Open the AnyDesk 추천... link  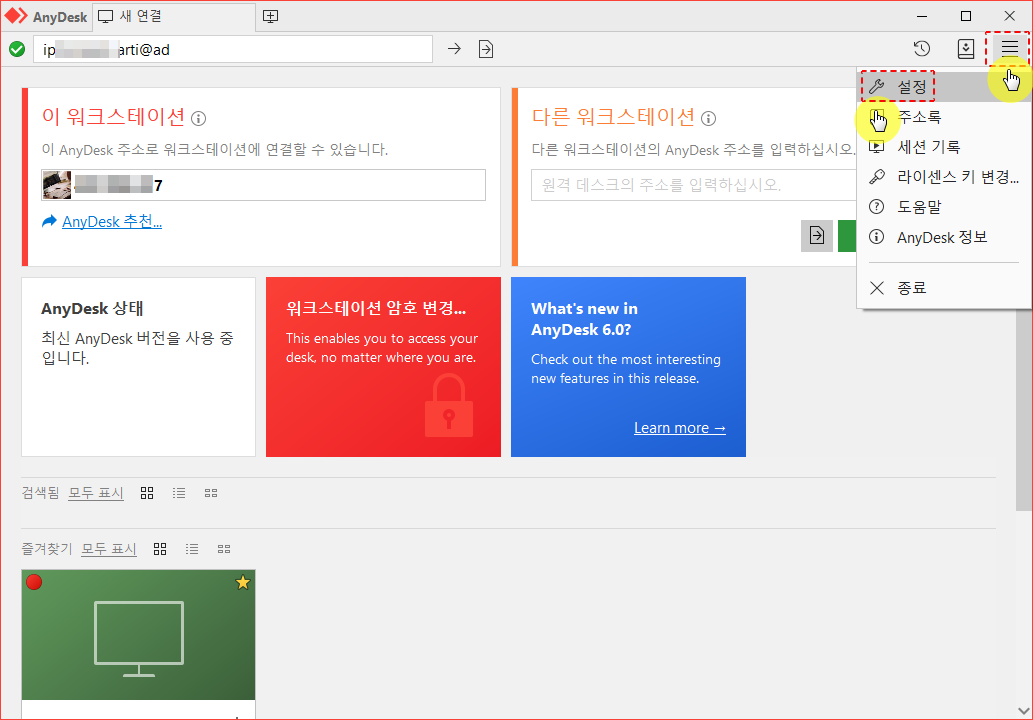pos(112,222)
